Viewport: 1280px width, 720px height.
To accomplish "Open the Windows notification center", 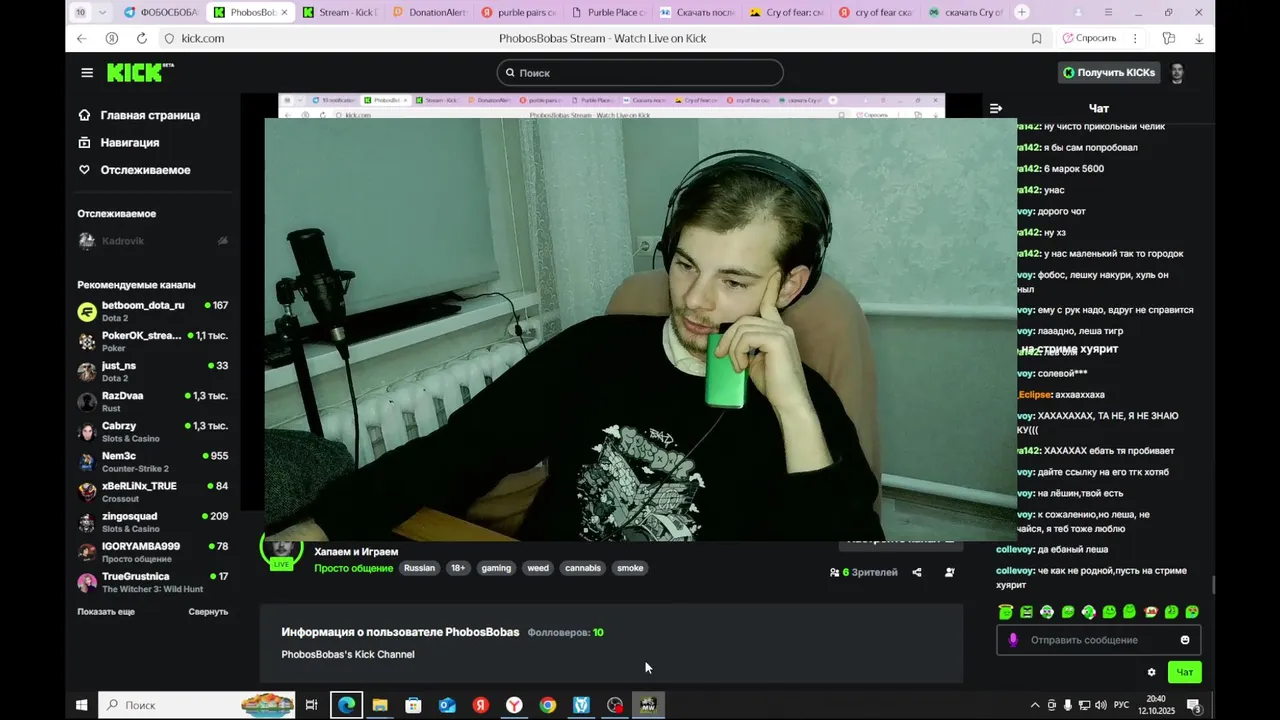I will point(1193,705).
